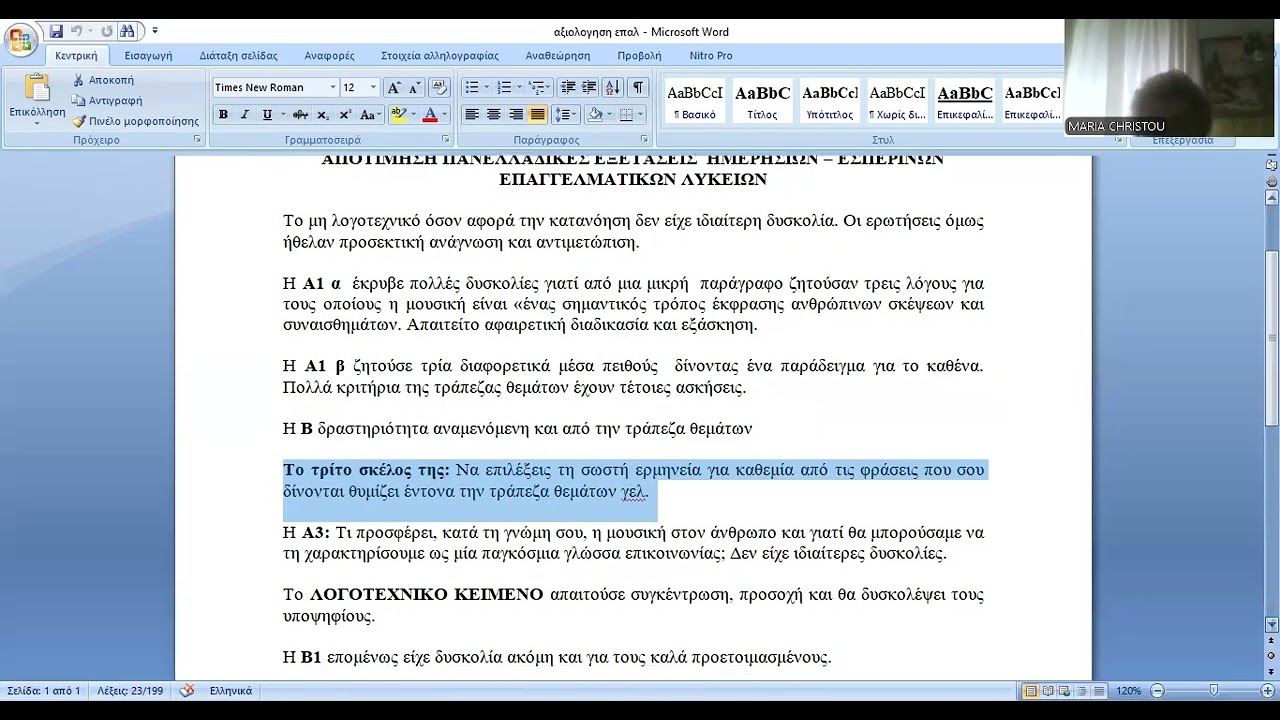The width and height of the screenshot is (1280, 720).
Task: Align text to the left
Action: pyautogui.click(x=472, y=115)
